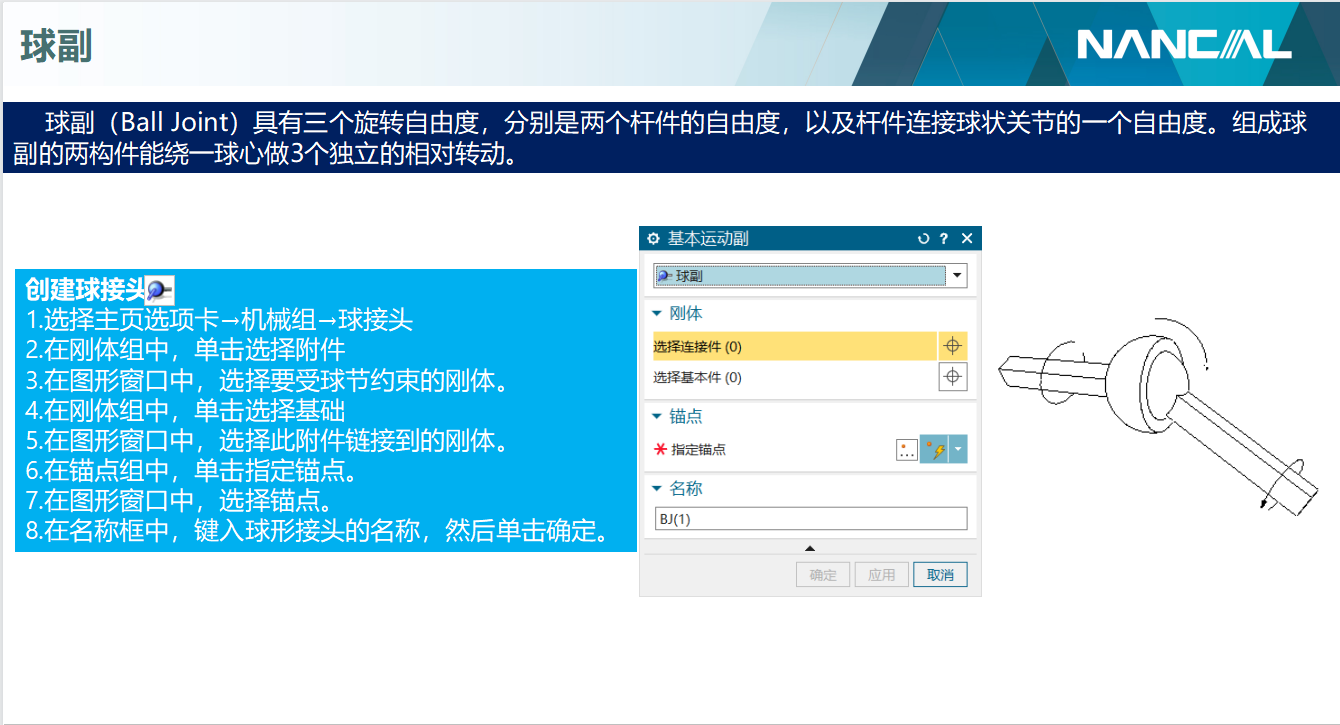Viewport: 1340px width, 725px height.
Task: Select the 选择基本件 (0) row
Action: 795,377
